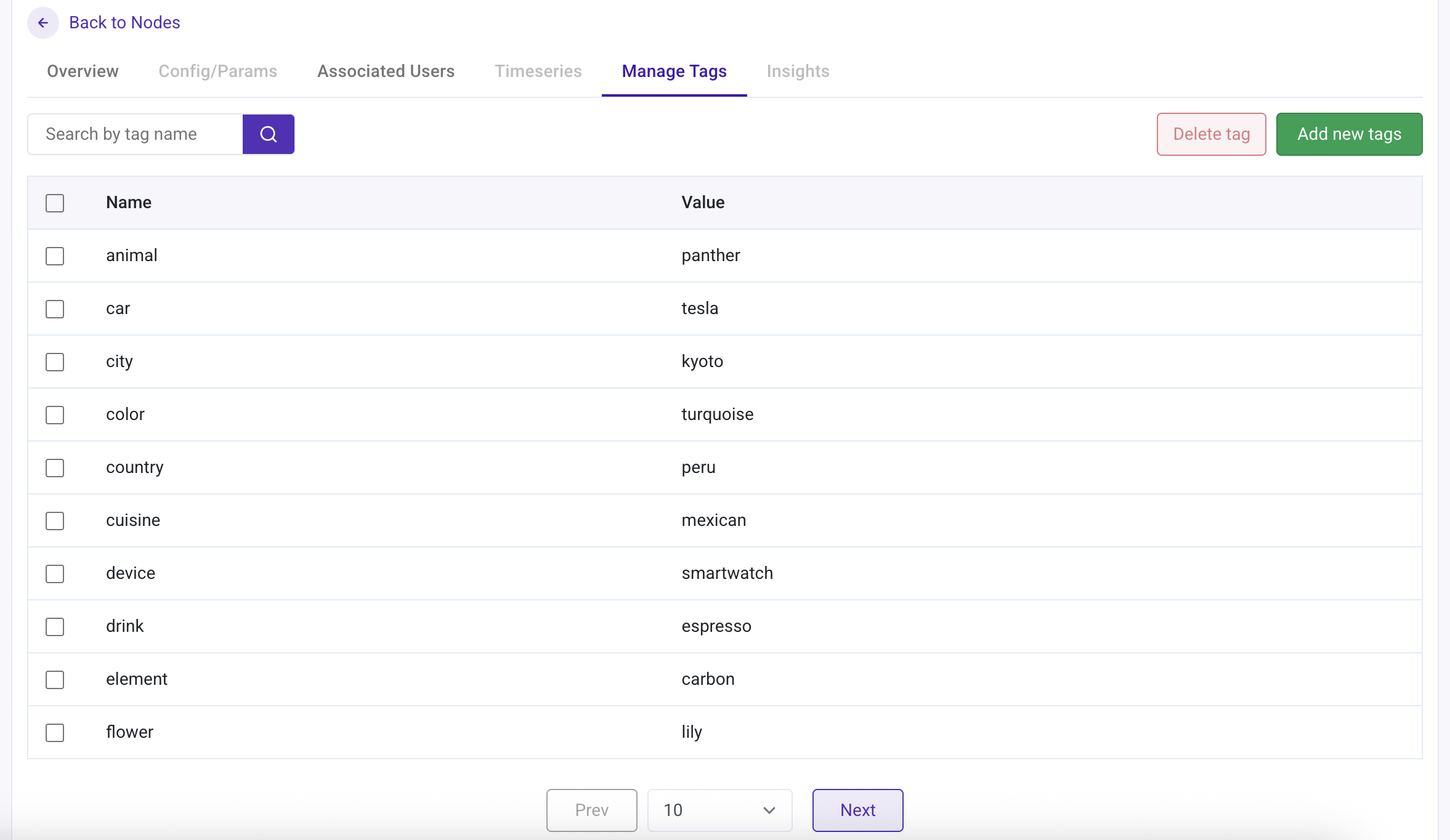1450x840 pixels.
Task: Select the flower tag checkbox
Action: [x=55, y=733]
